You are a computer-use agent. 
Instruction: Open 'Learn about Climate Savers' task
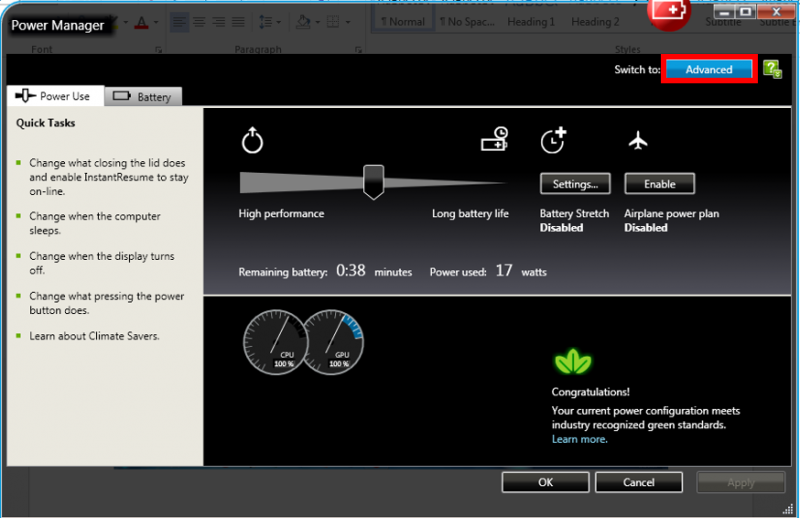click(94, 336)
